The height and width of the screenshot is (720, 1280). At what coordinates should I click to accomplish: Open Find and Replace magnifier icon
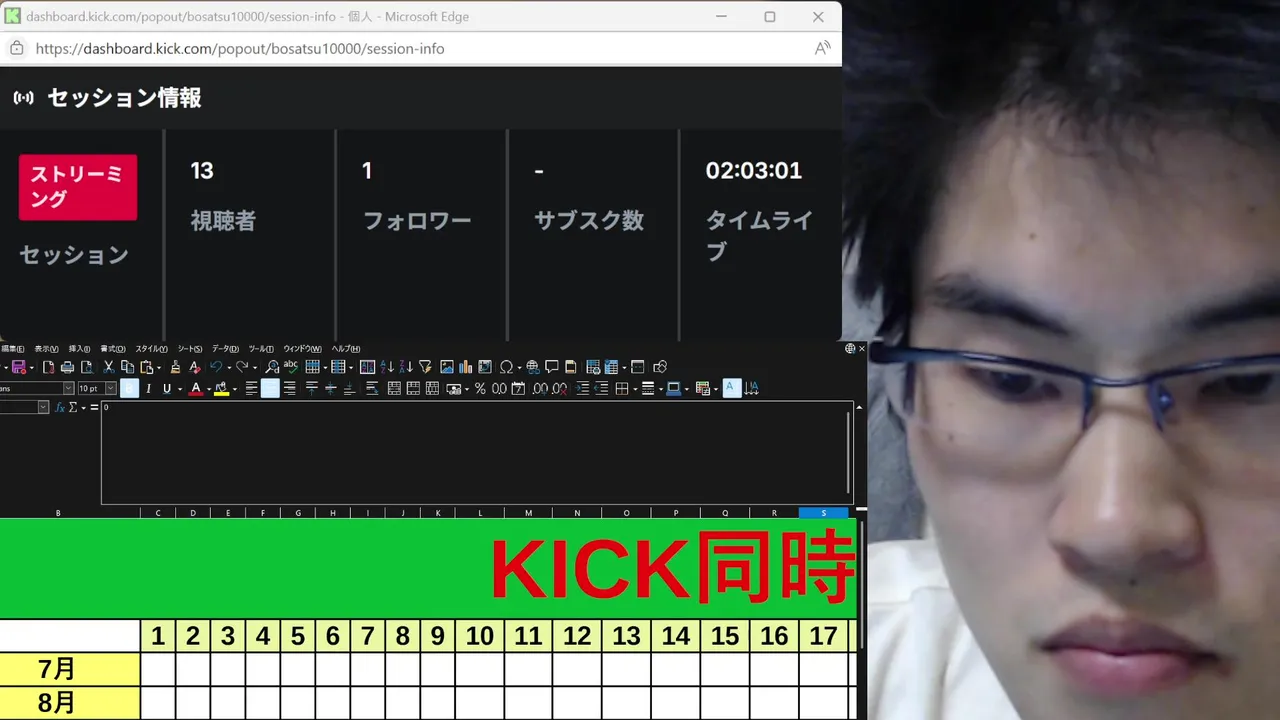271,367
